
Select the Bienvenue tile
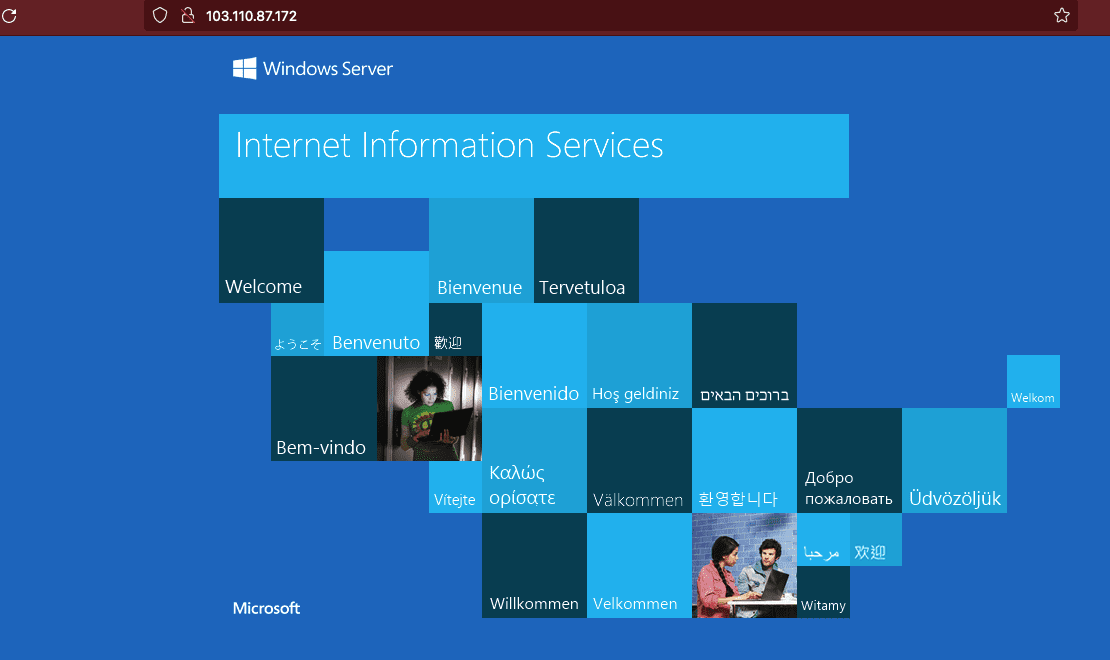(481, 250)
